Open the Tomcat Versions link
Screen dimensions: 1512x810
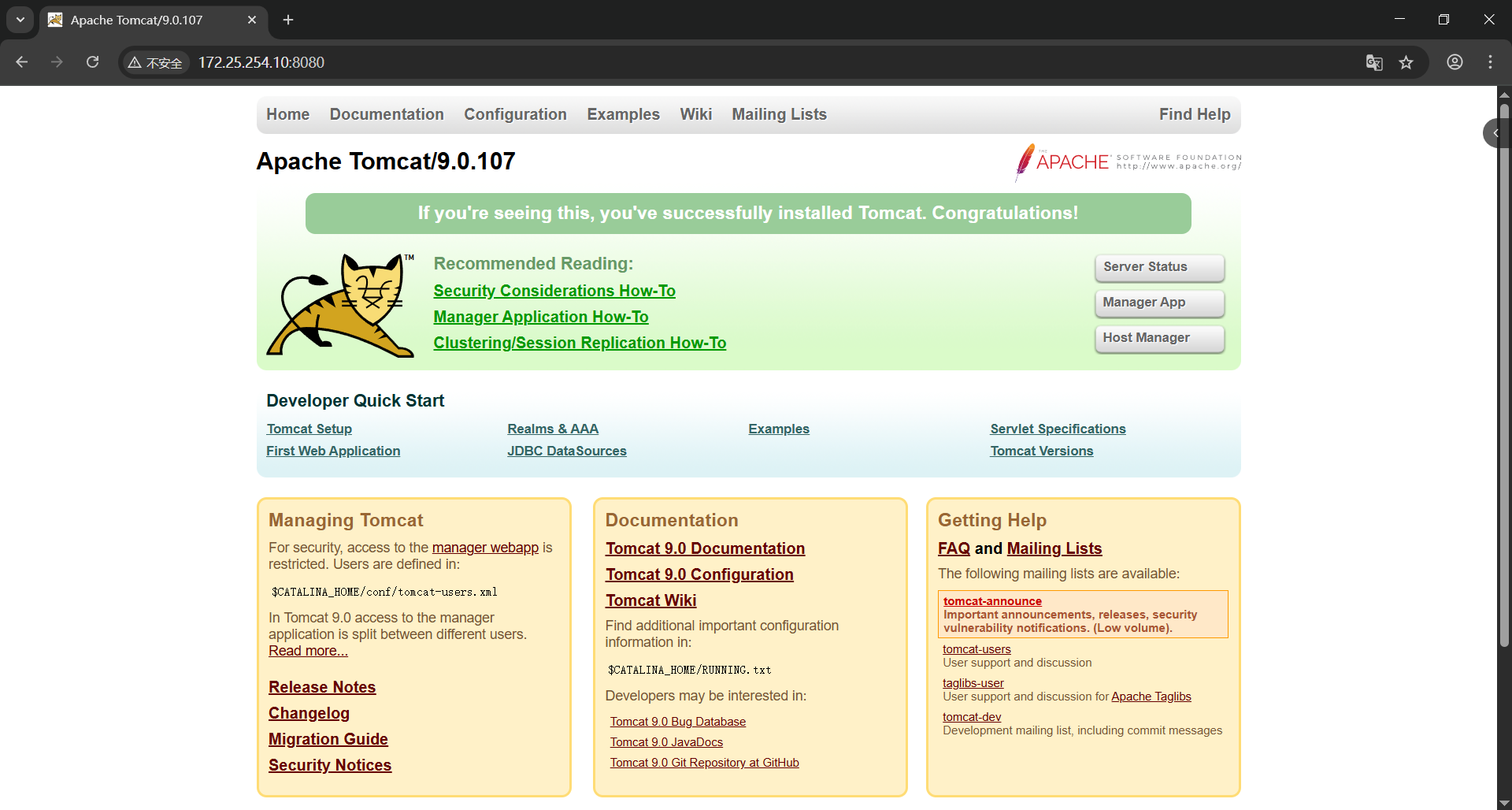1042,451
